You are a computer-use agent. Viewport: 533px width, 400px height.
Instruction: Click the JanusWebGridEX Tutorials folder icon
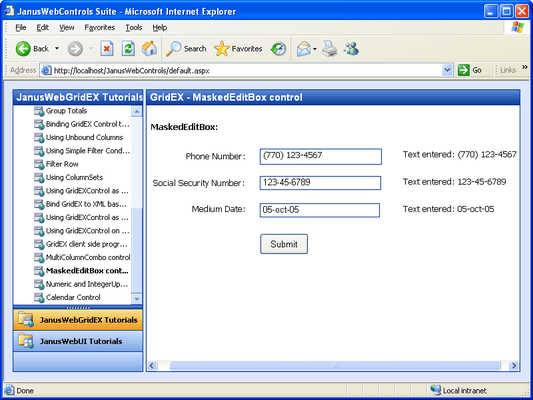coord(26,320)
